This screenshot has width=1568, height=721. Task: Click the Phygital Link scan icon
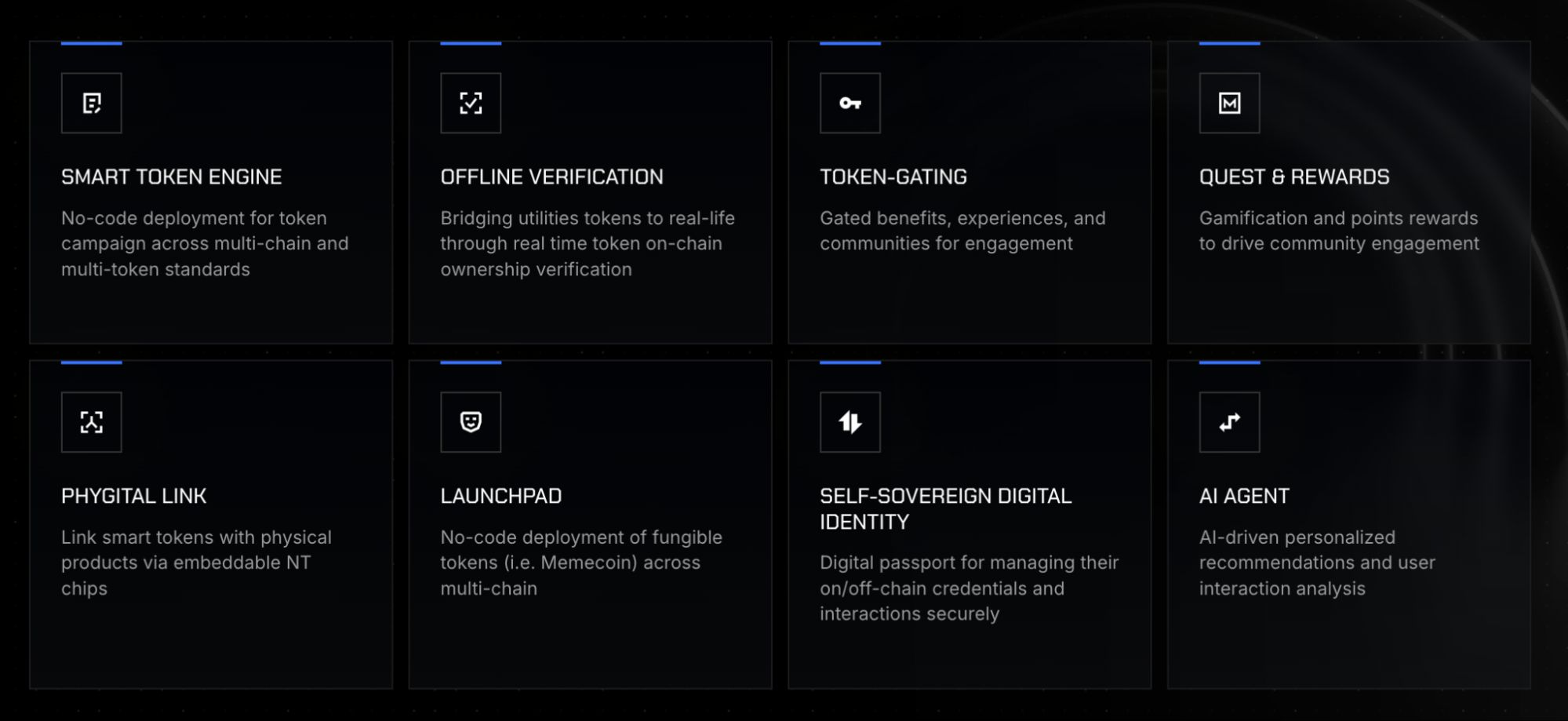pyautogui.click(x=92, y=422)
